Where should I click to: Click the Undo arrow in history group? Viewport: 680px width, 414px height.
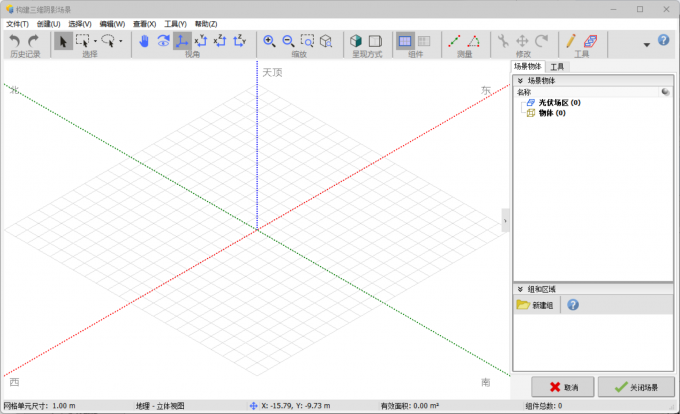(x=15, y=41)
